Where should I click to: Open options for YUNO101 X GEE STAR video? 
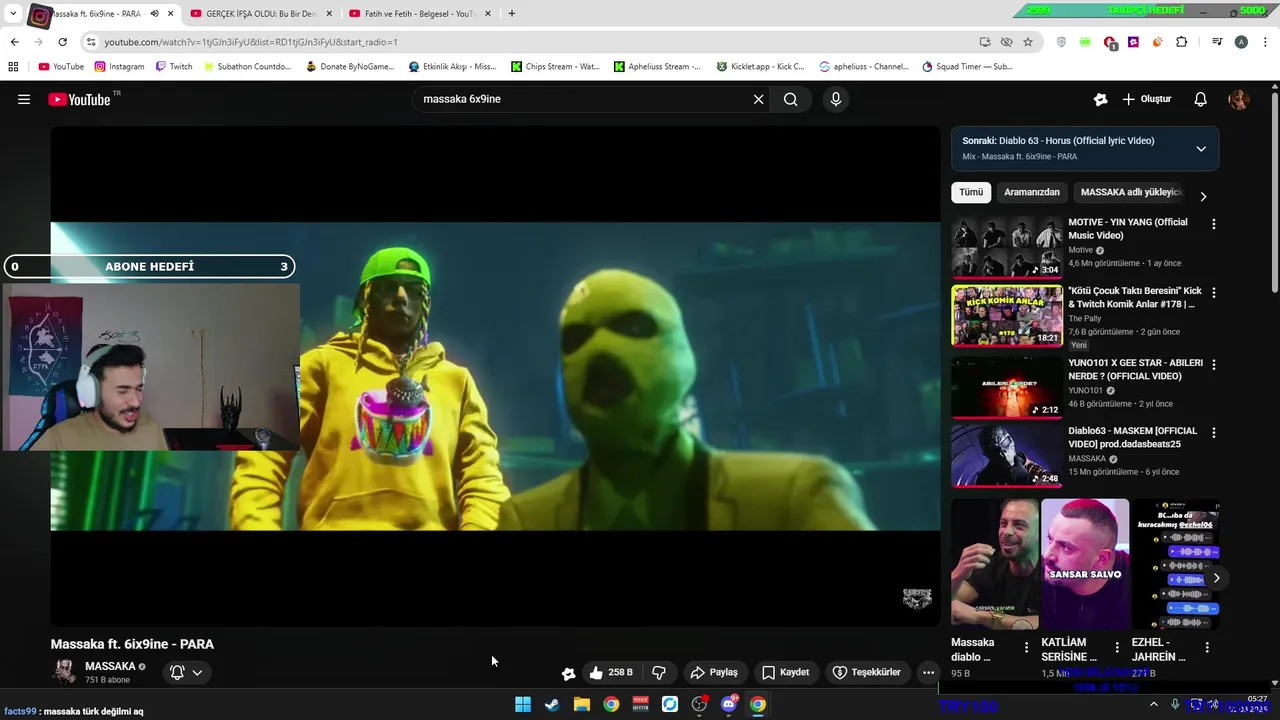tap(1214, 365)
